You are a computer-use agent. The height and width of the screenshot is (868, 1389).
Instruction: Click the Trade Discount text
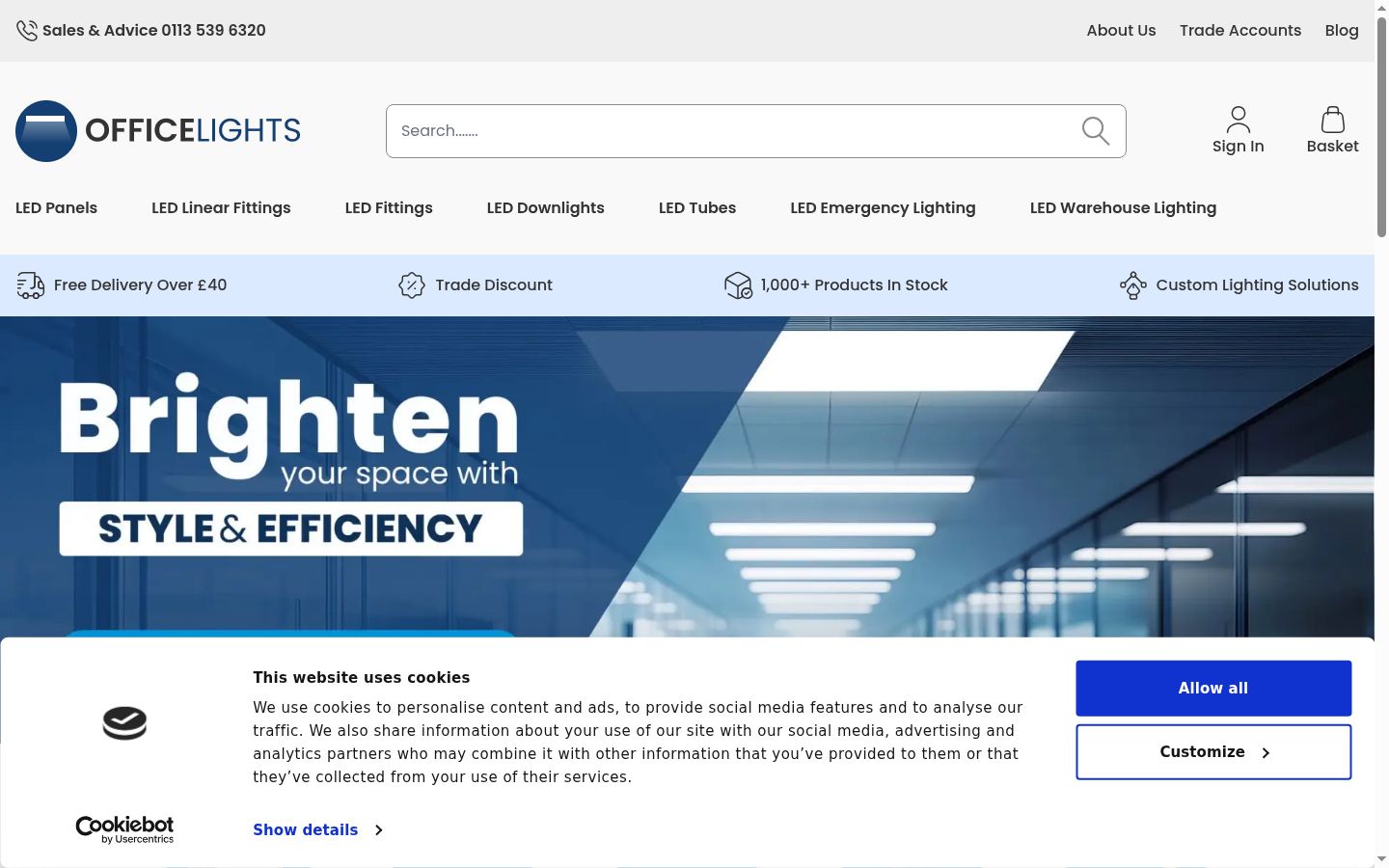pyautogui.click(x=494, y=285)
